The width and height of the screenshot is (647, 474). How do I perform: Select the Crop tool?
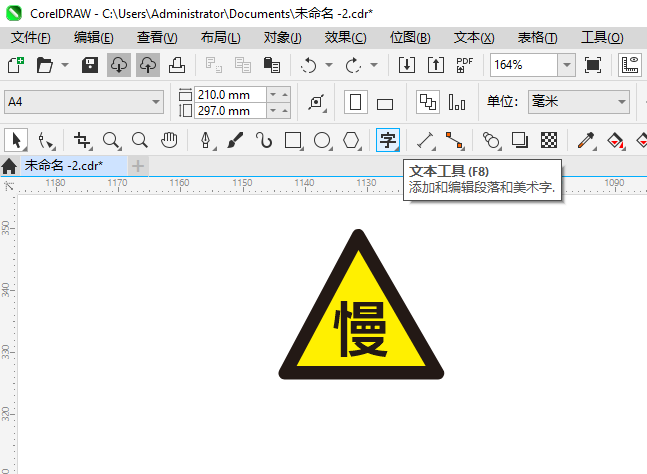(x=82, y=140)
